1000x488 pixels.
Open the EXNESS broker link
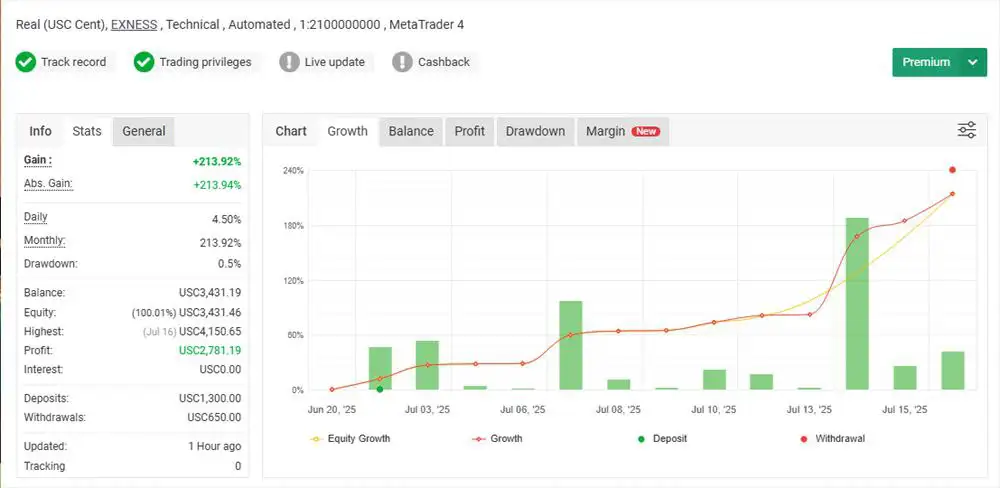click(133, 24)
